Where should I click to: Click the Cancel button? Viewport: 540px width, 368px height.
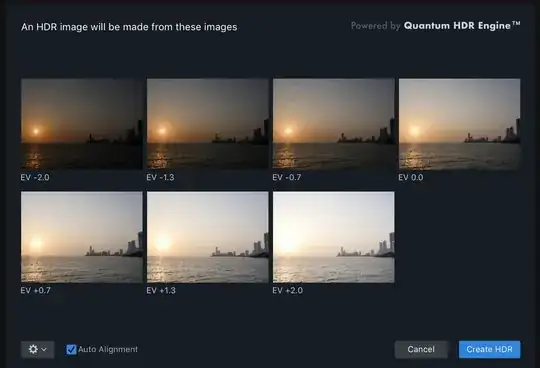pyautogui.click(x=421, y=349)
